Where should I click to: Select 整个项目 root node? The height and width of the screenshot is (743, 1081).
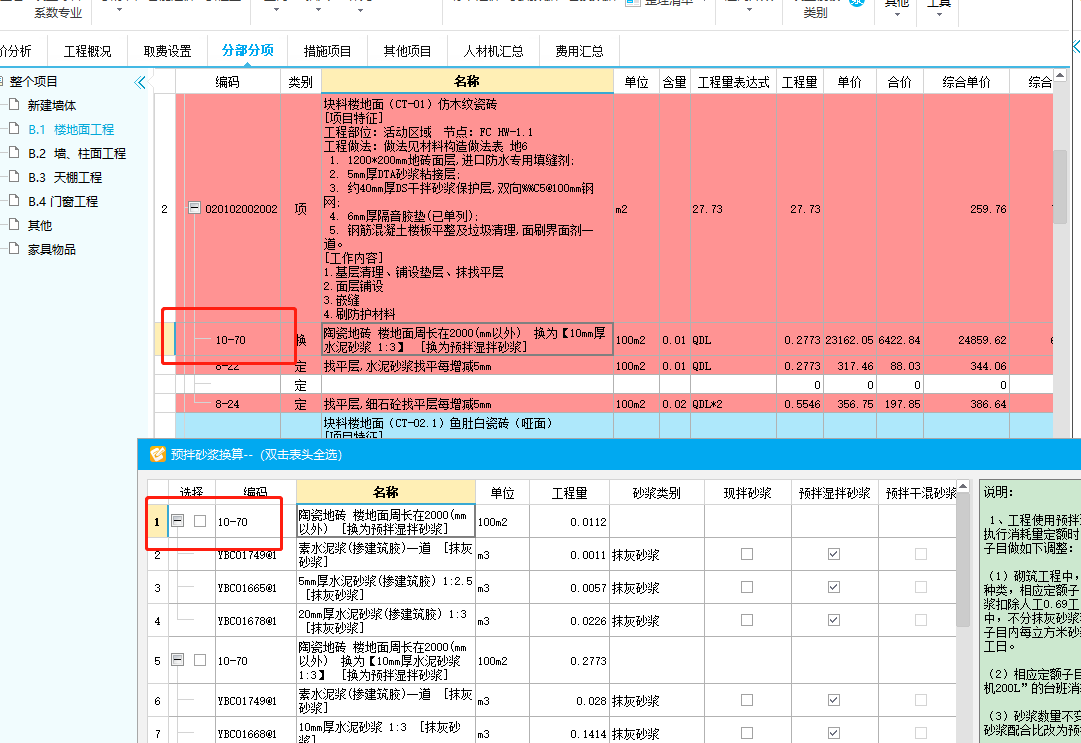33,81
